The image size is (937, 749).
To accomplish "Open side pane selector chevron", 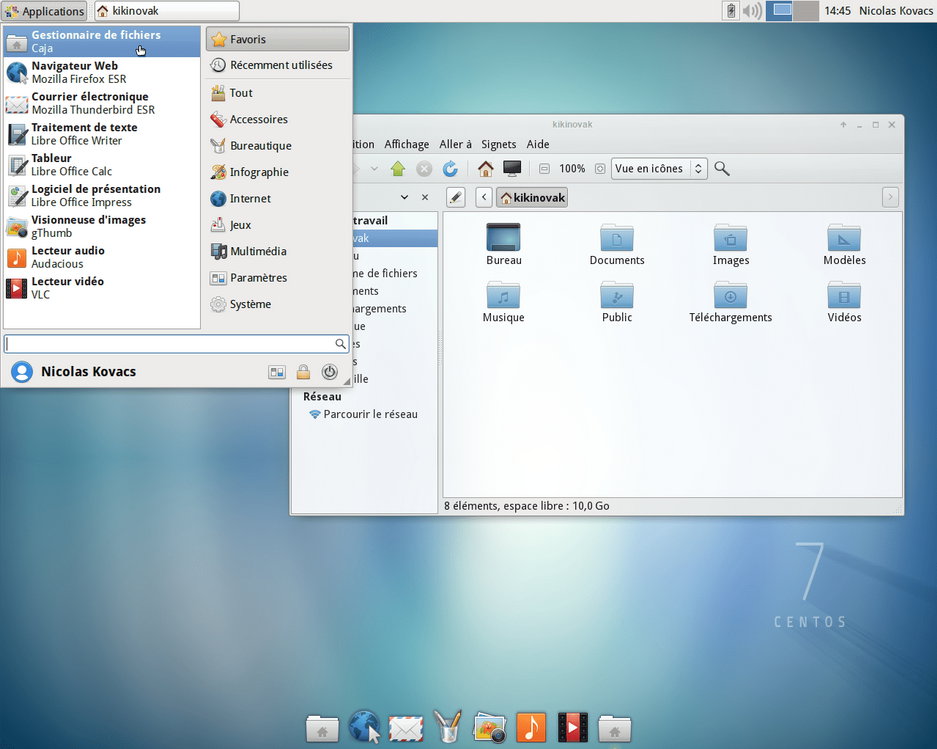I will click(405, 197).
